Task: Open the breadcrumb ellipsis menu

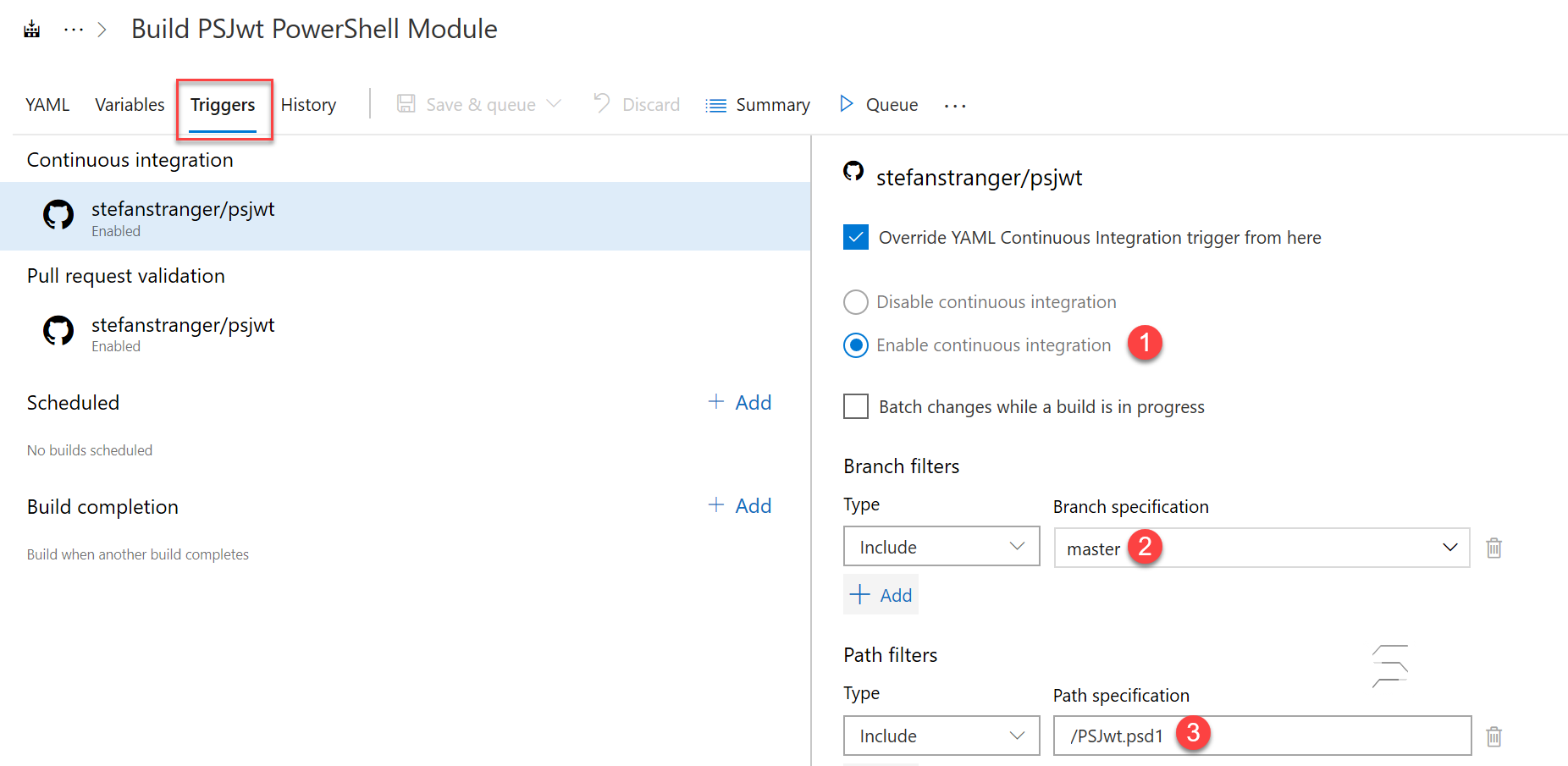Action: click(x=74, y=28)
